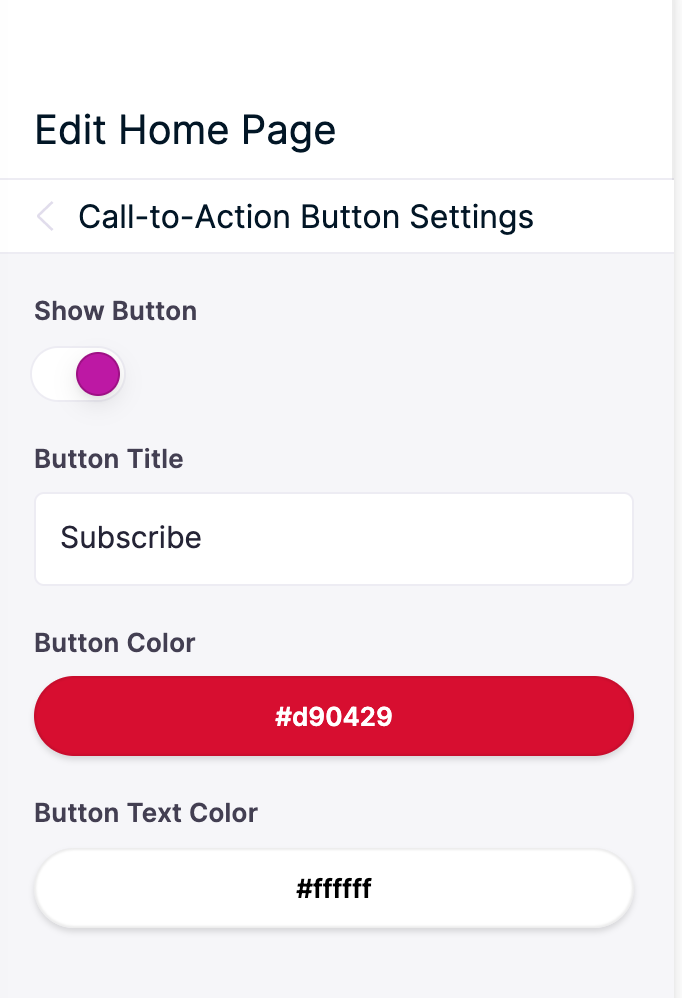
Task: Toggle the Show Button switch
Action: tap(78, 374)
